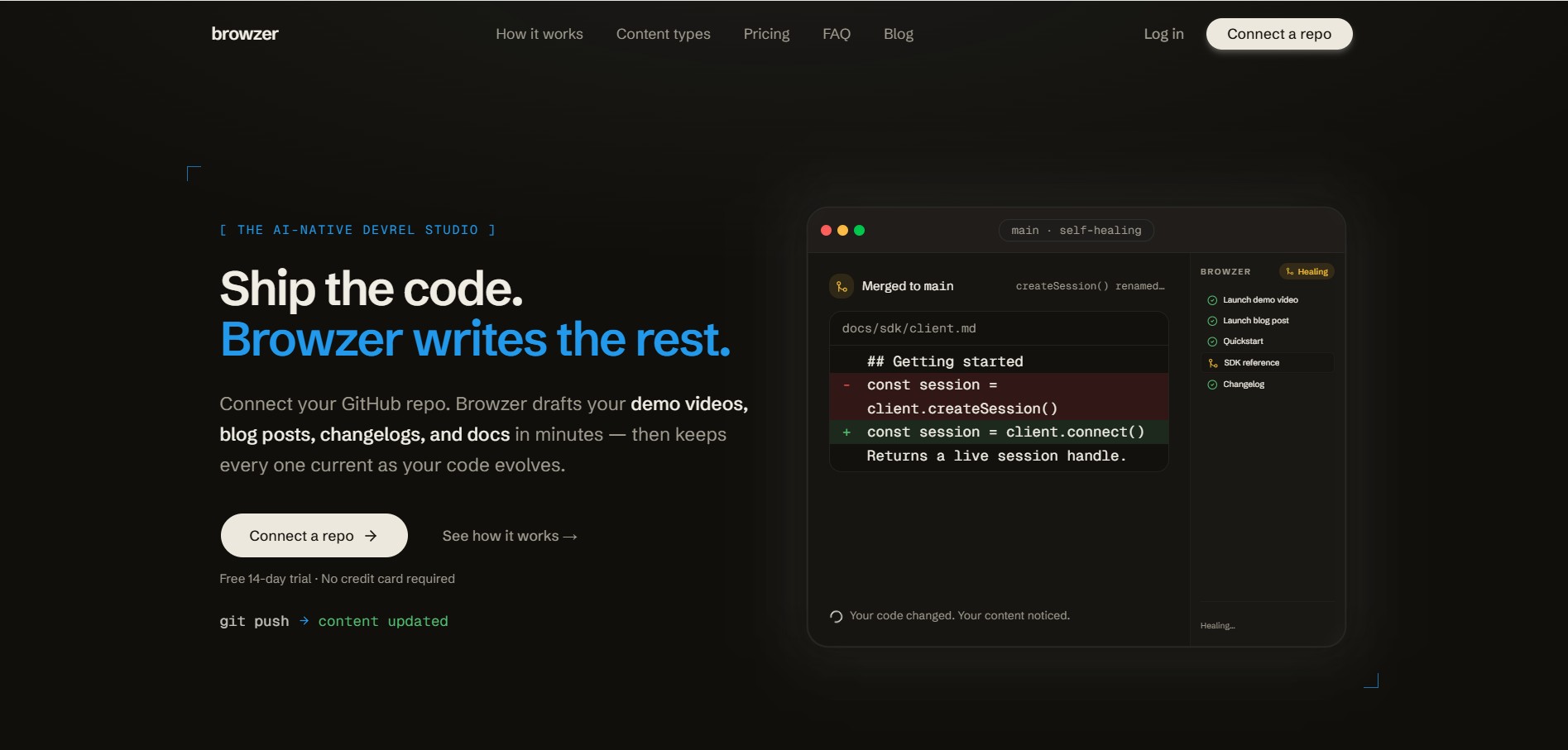Click the minus marker on removed line
This screenshot has height=750, width=1568.
[846, 385]
